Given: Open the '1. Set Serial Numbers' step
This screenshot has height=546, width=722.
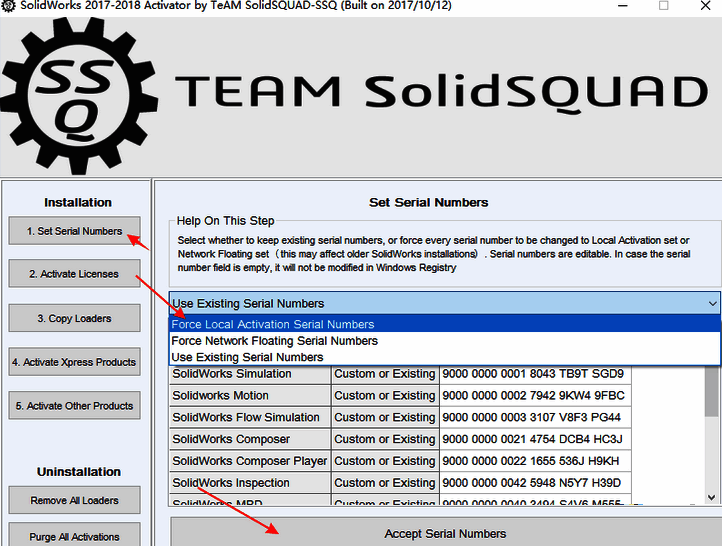Looking at the screenshot, I should click(74, 231).
